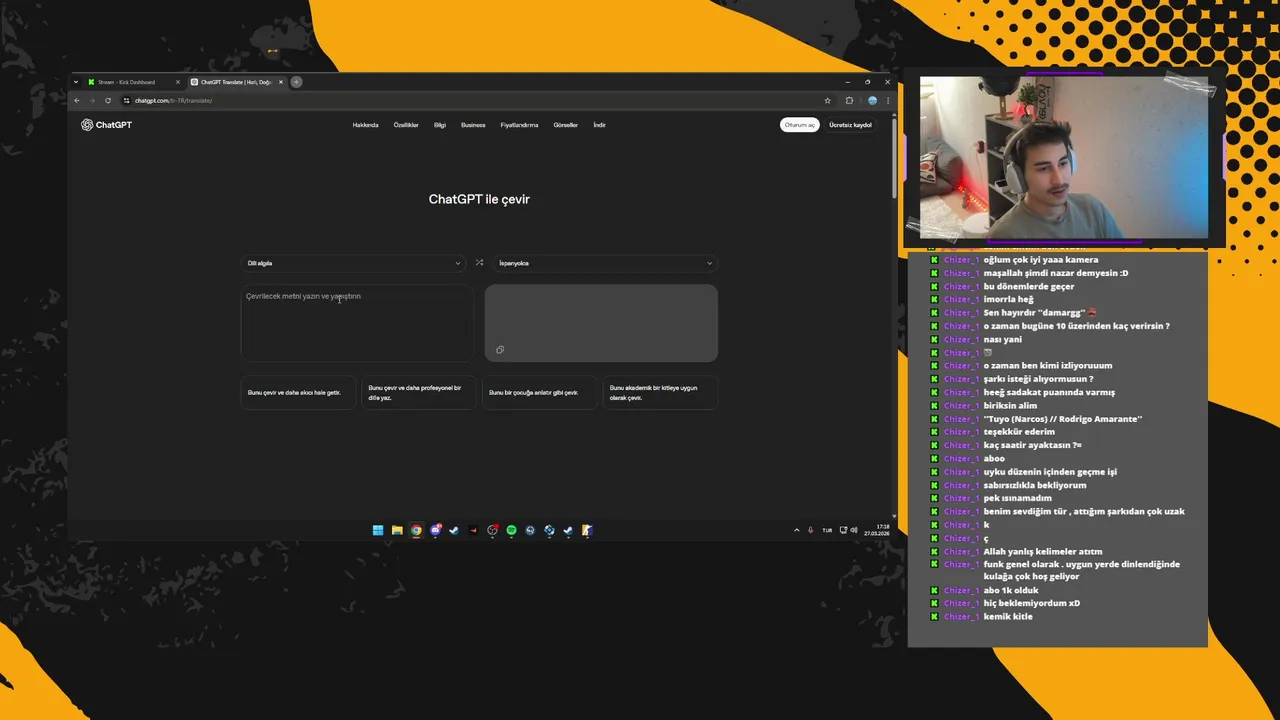
Task: Click the 'ChatGPT ile çevir' heading
Action: tap(479, 199)
